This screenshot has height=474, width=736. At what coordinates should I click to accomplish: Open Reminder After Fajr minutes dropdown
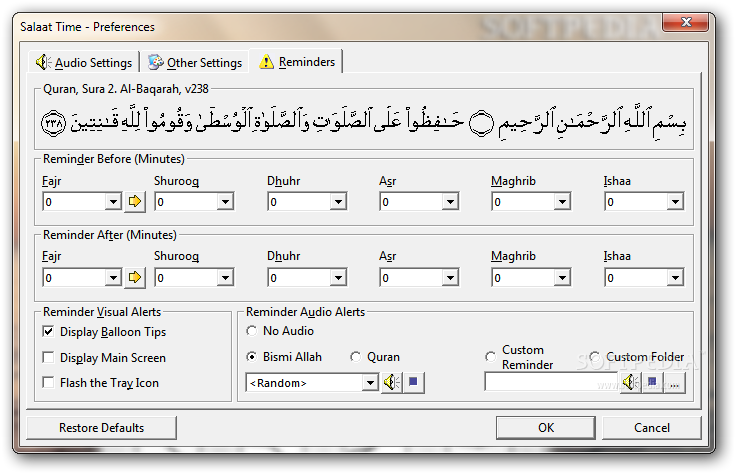(x=113, y=277)
